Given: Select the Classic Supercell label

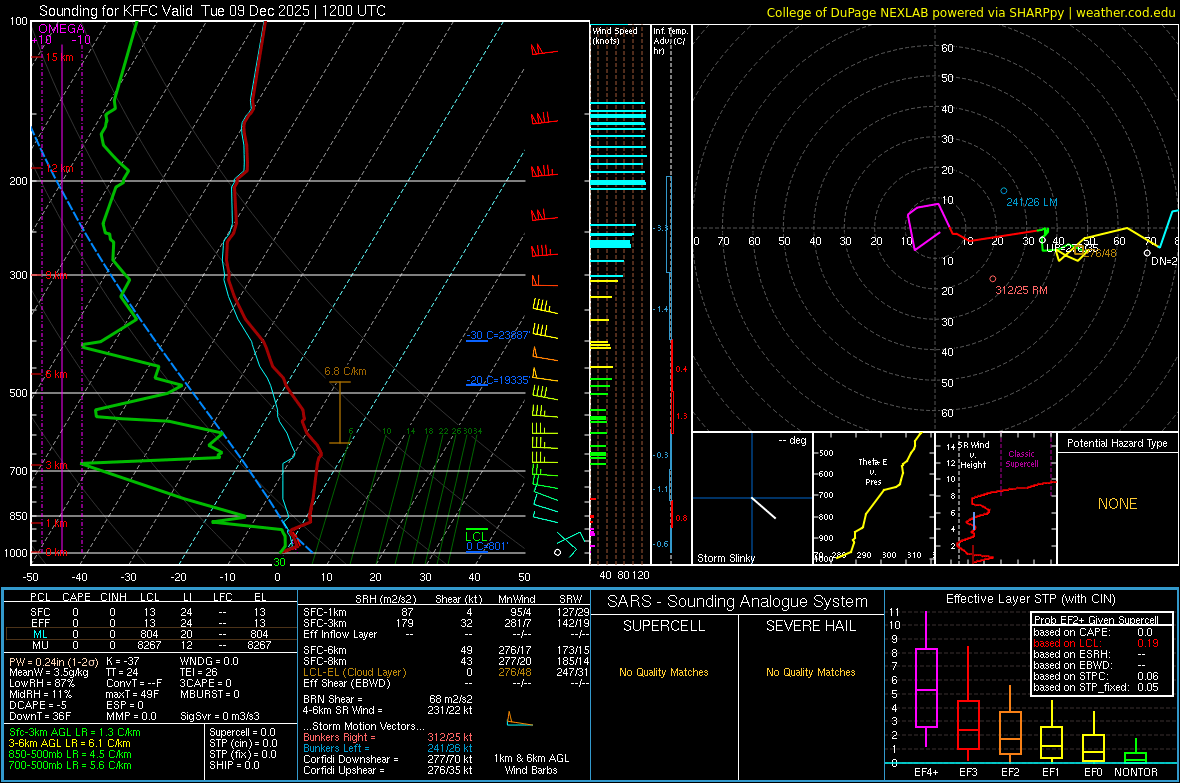Looking at the screenshot, I should [x=1021, y=459].
